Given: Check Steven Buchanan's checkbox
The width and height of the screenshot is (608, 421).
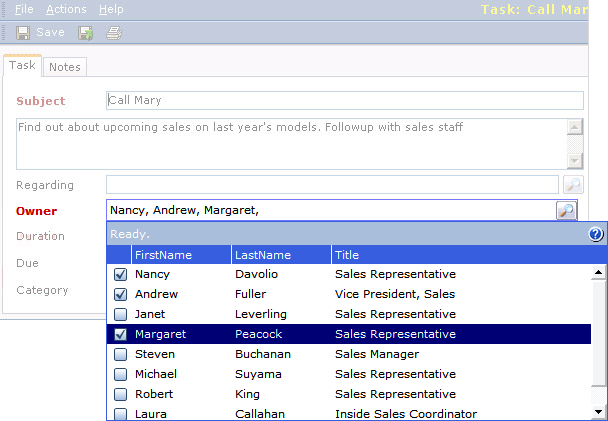Looking at the screenshot, I should 120,354.
